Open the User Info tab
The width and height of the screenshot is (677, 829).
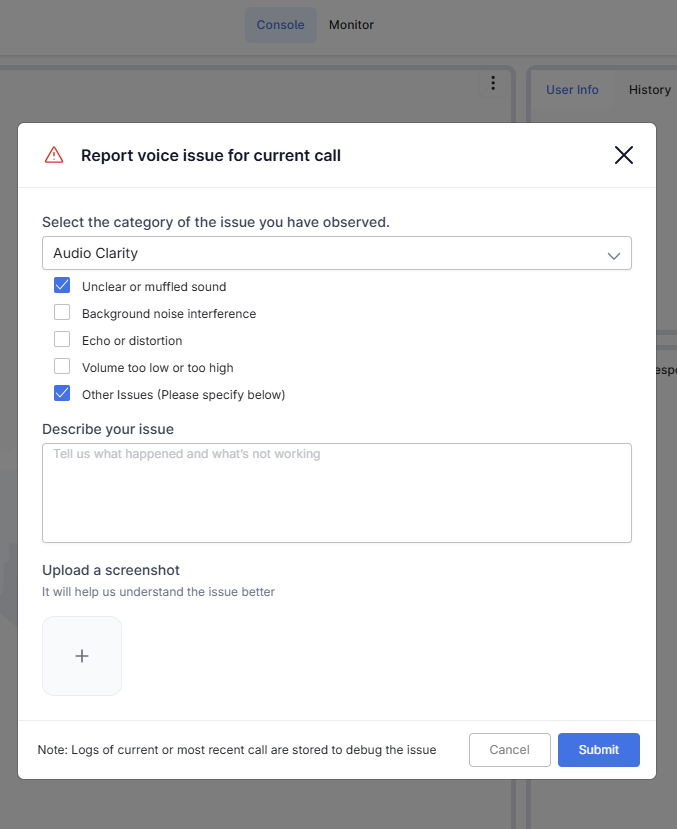(x=572, y=90)
